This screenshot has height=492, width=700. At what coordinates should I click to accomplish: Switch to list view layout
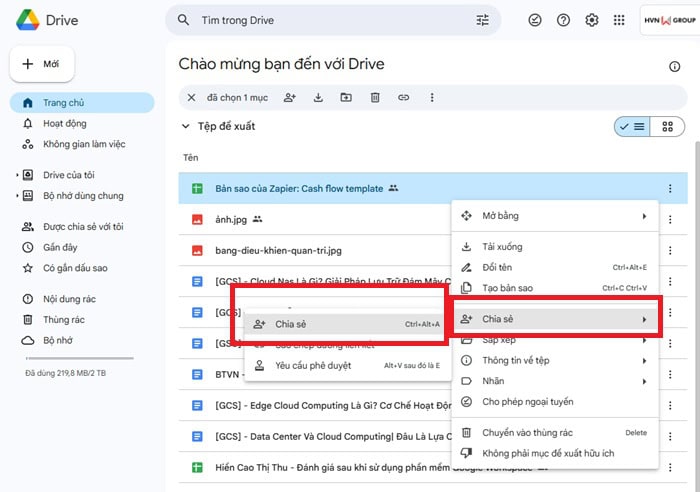pyautogui.click(x=632, y=127)
